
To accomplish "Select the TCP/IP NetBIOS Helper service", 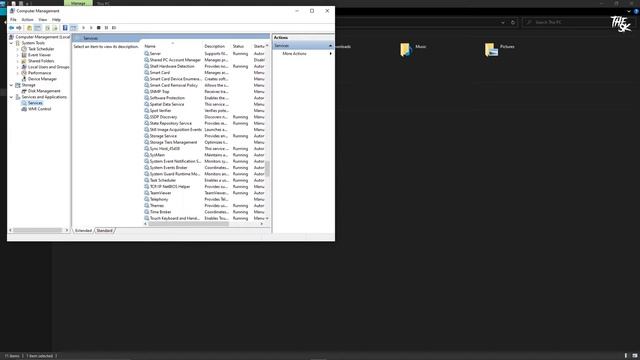I will pyautogui.click(x=204, y=187).
